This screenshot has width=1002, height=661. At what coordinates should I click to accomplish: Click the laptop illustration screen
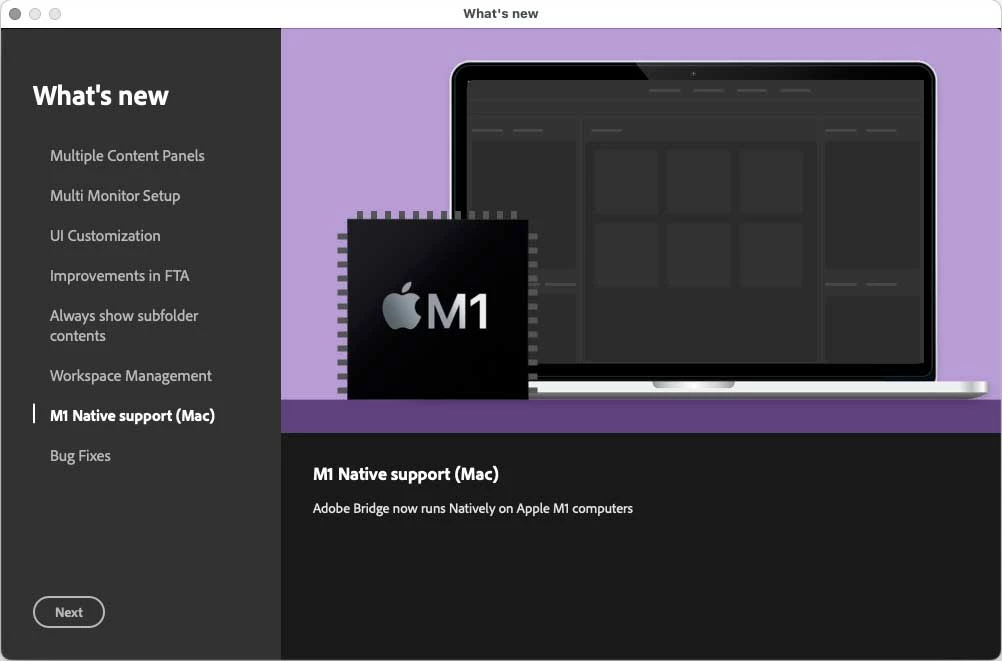click(695, 221)
